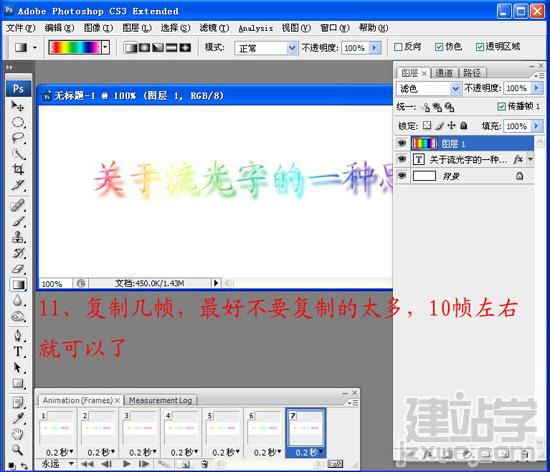Hide the text layer via eye icon

click(x=402, y=159)
